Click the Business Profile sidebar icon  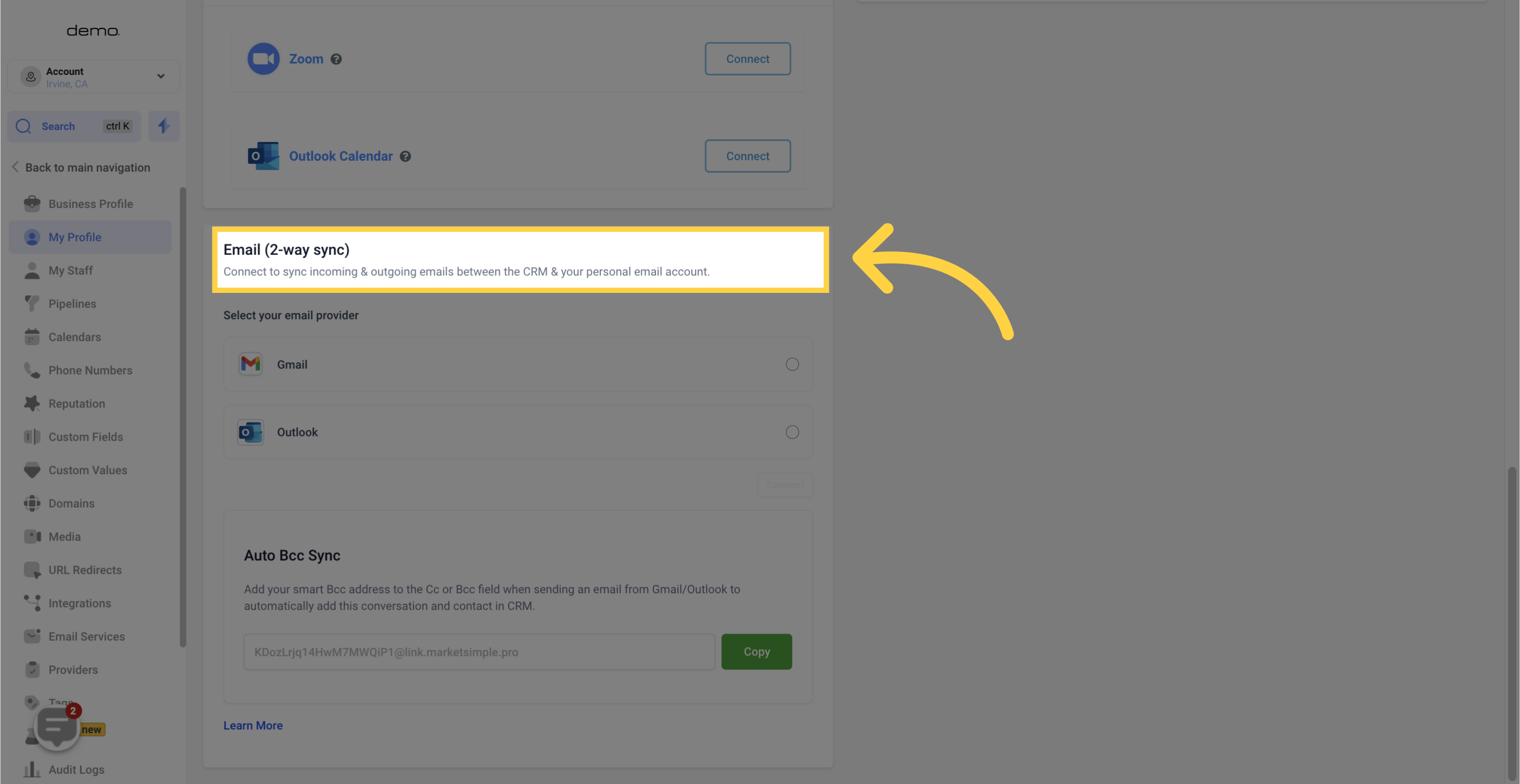31,204
